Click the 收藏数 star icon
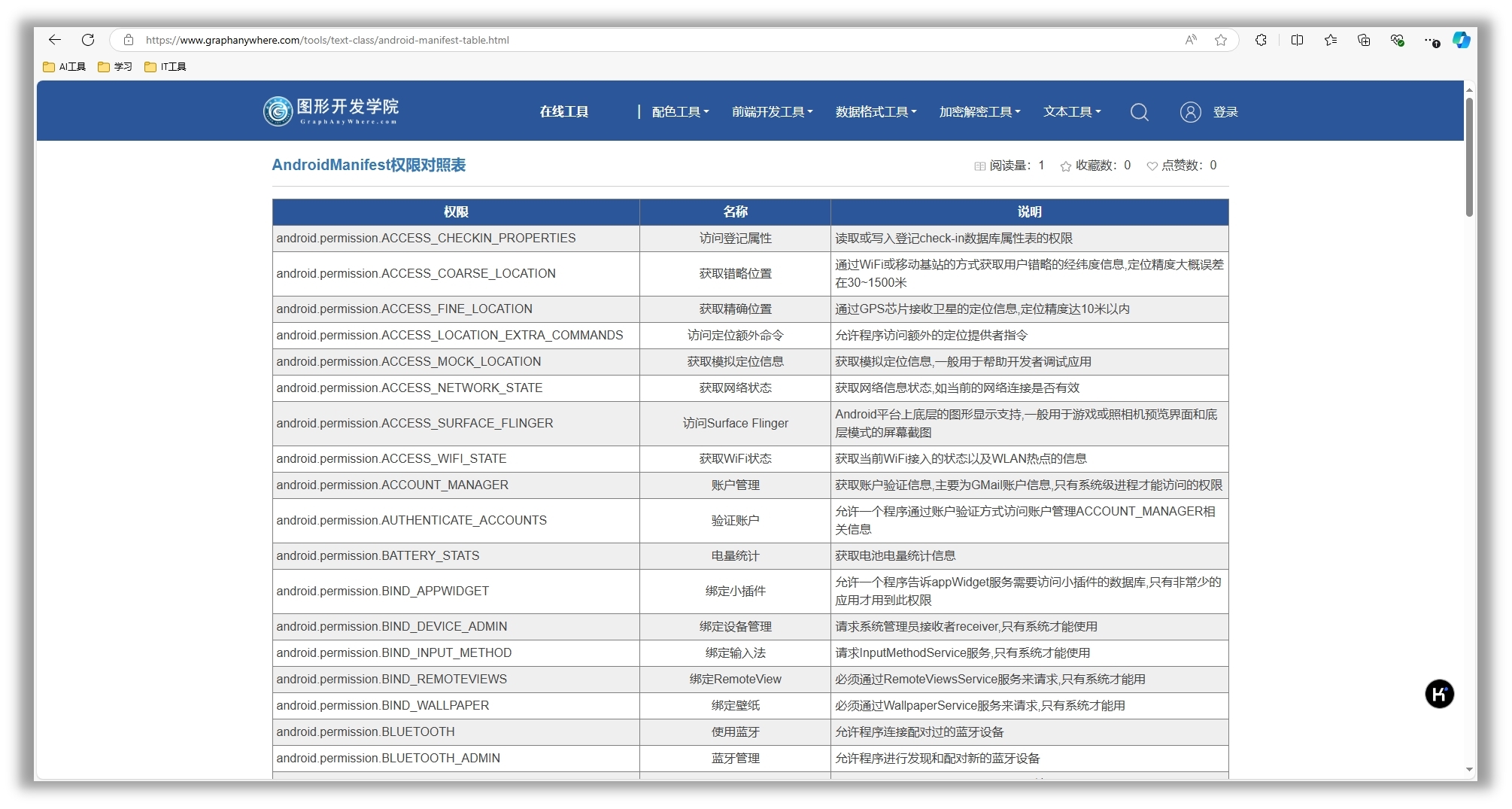The width and height of the screenshot is (1512, 809). point(1066,166)
